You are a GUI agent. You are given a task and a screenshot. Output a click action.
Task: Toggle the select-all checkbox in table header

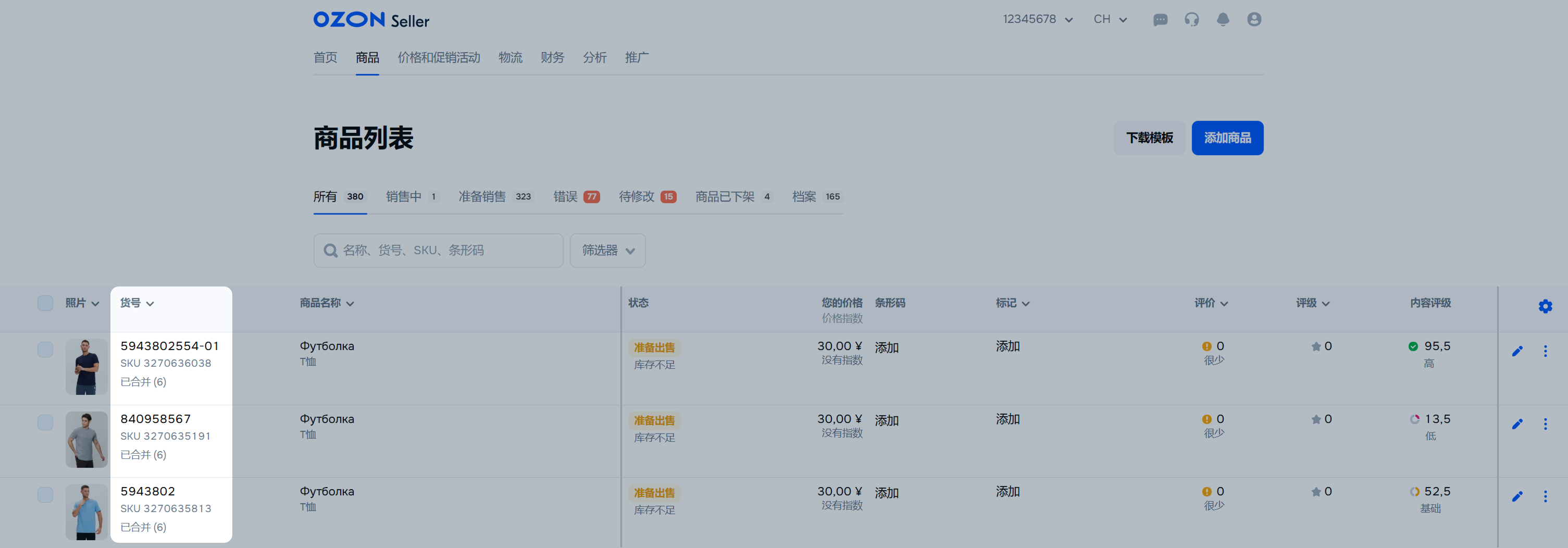click(45, 303)
